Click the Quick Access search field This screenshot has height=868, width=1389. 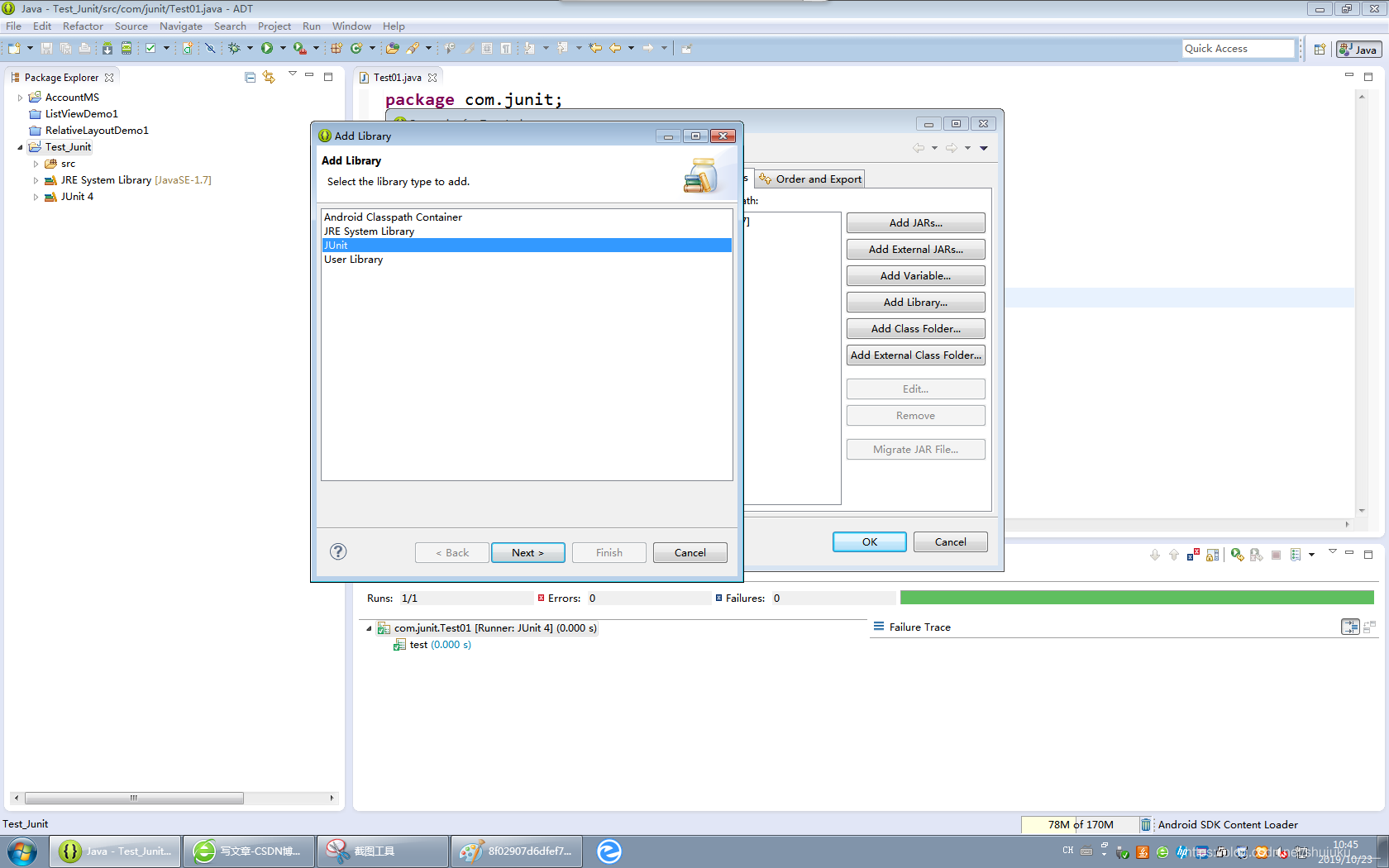tap(1238, 49)
